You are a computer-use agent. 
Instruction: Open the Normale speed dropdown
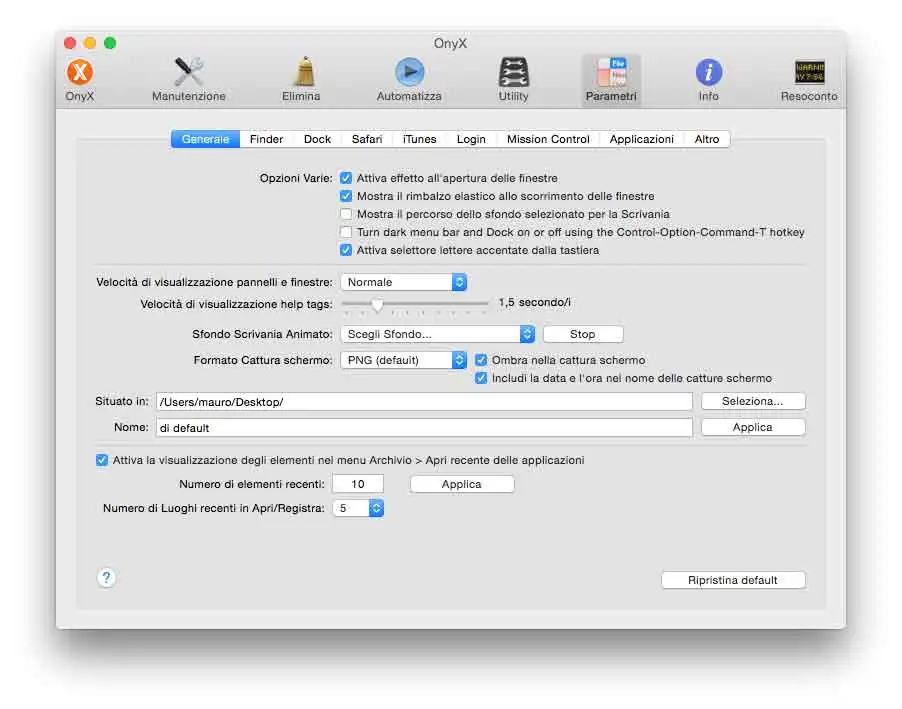click(404, 283)
